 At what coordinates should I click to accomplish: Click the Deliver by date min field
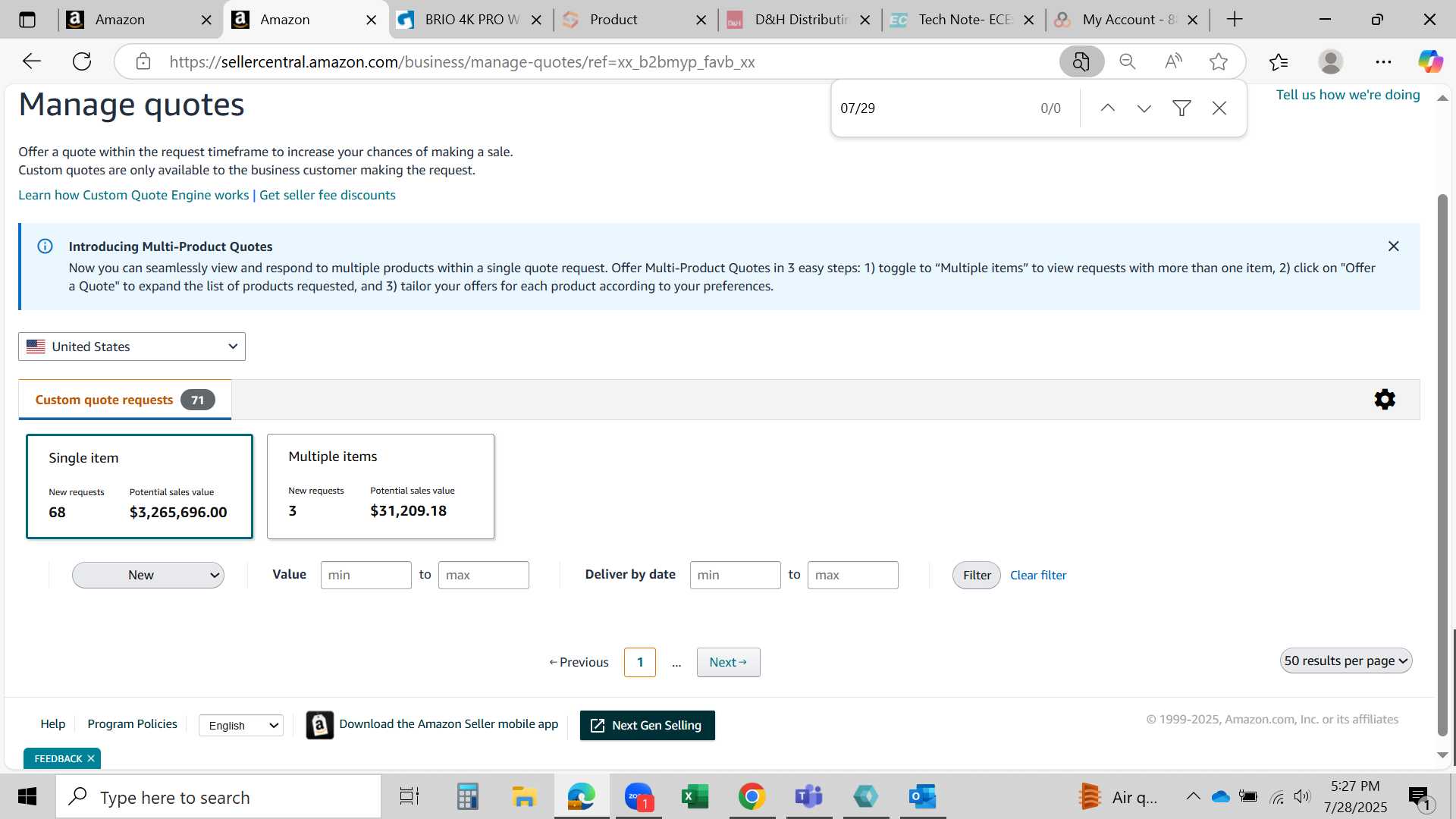735,575
